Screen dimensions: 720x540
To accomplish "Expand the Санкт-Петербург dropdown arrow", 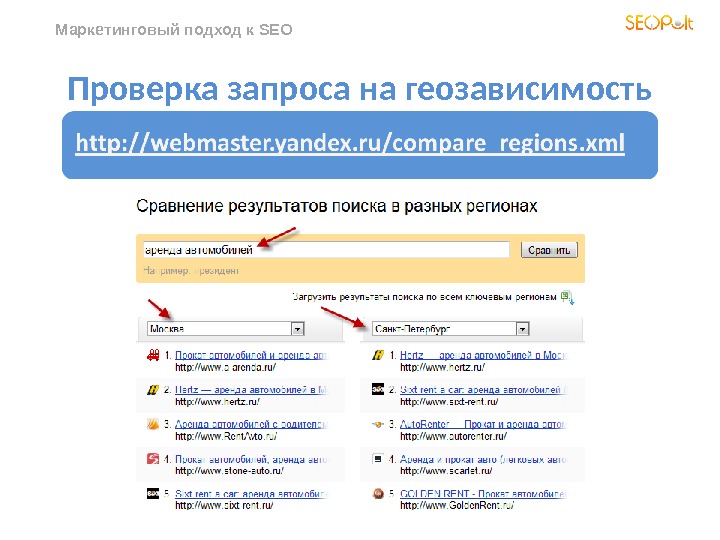I will (x=523, y=329).
